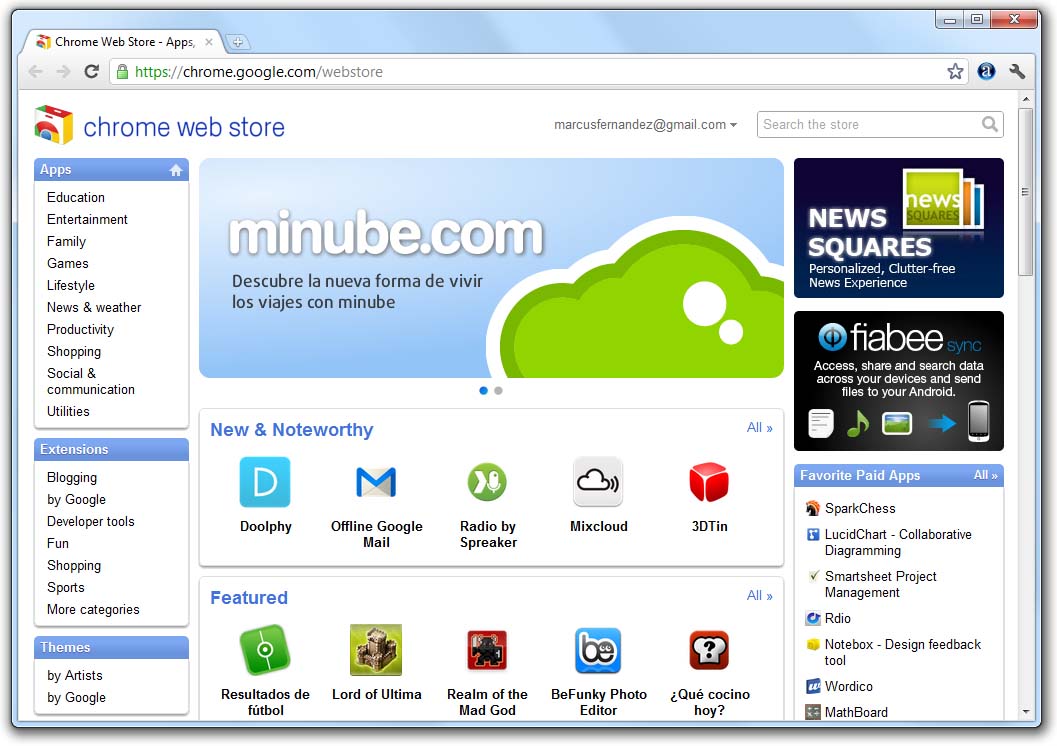View All Favorite Paid Apps
1057x746 pixels.
click(985, 475)
